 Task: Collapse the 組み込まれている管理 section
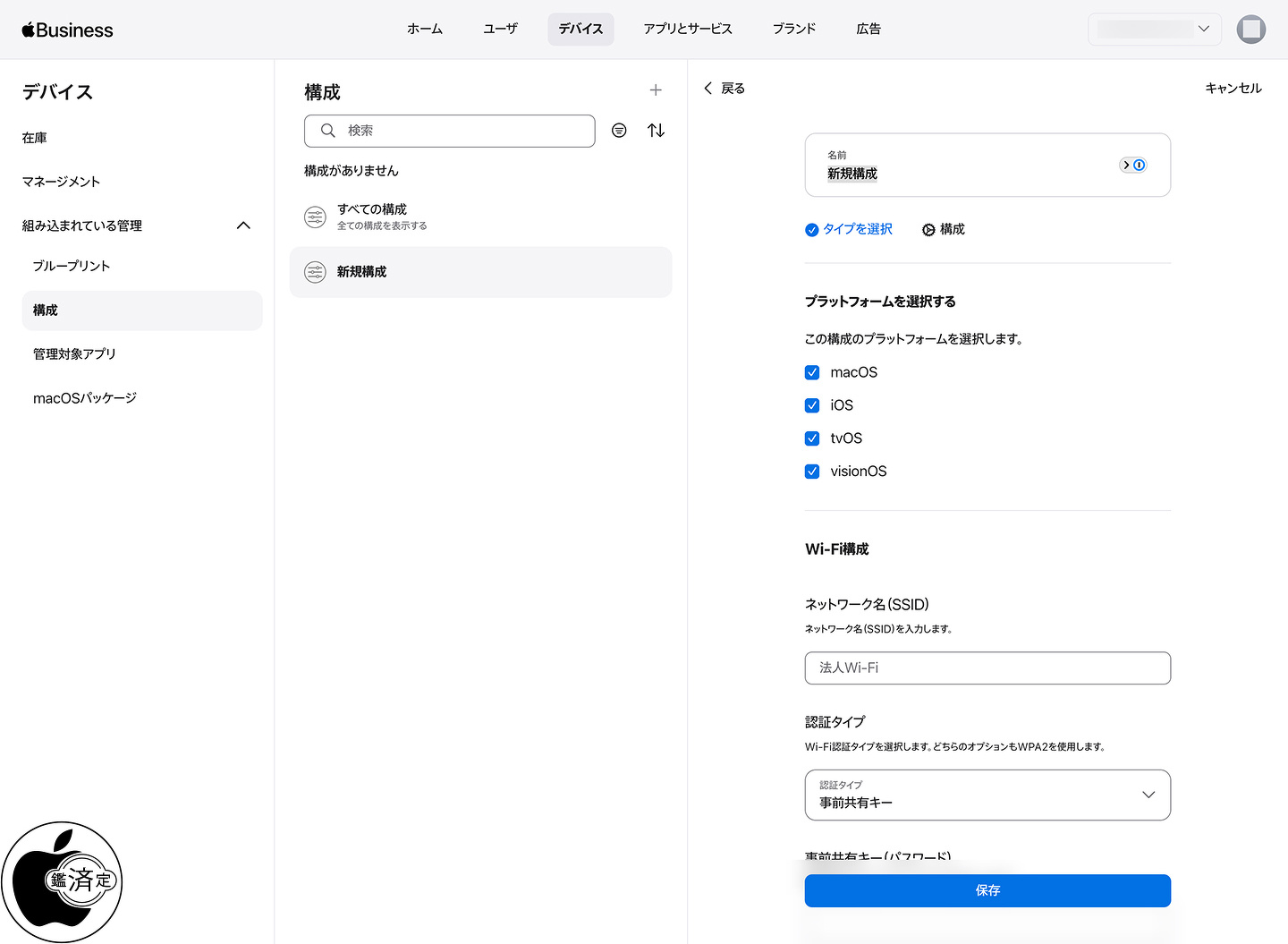click(x=243, y=225)
